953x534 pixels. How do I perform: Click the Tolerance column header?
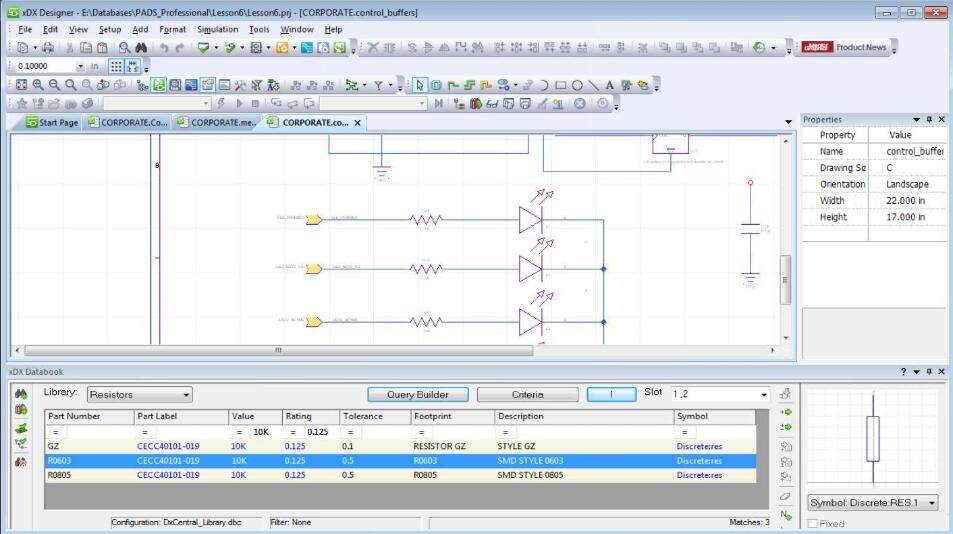click(x=374, y=416)
